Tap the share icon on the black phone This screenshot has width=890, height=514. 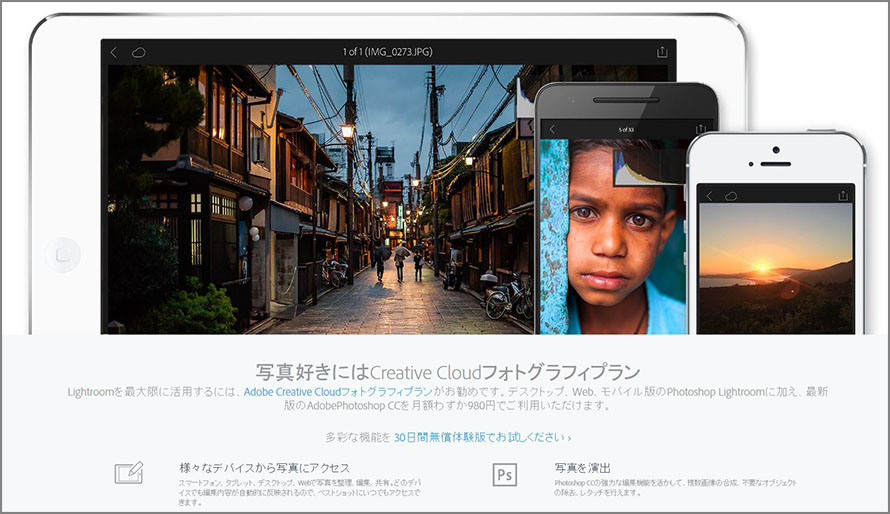click(x=702, y=129)
